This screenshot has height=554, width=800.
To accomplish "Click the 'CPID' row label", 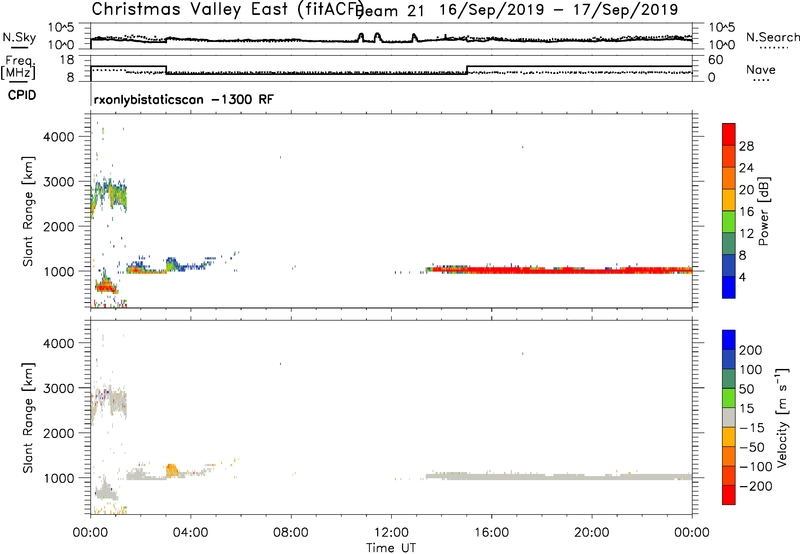I will tap(22, 95).
